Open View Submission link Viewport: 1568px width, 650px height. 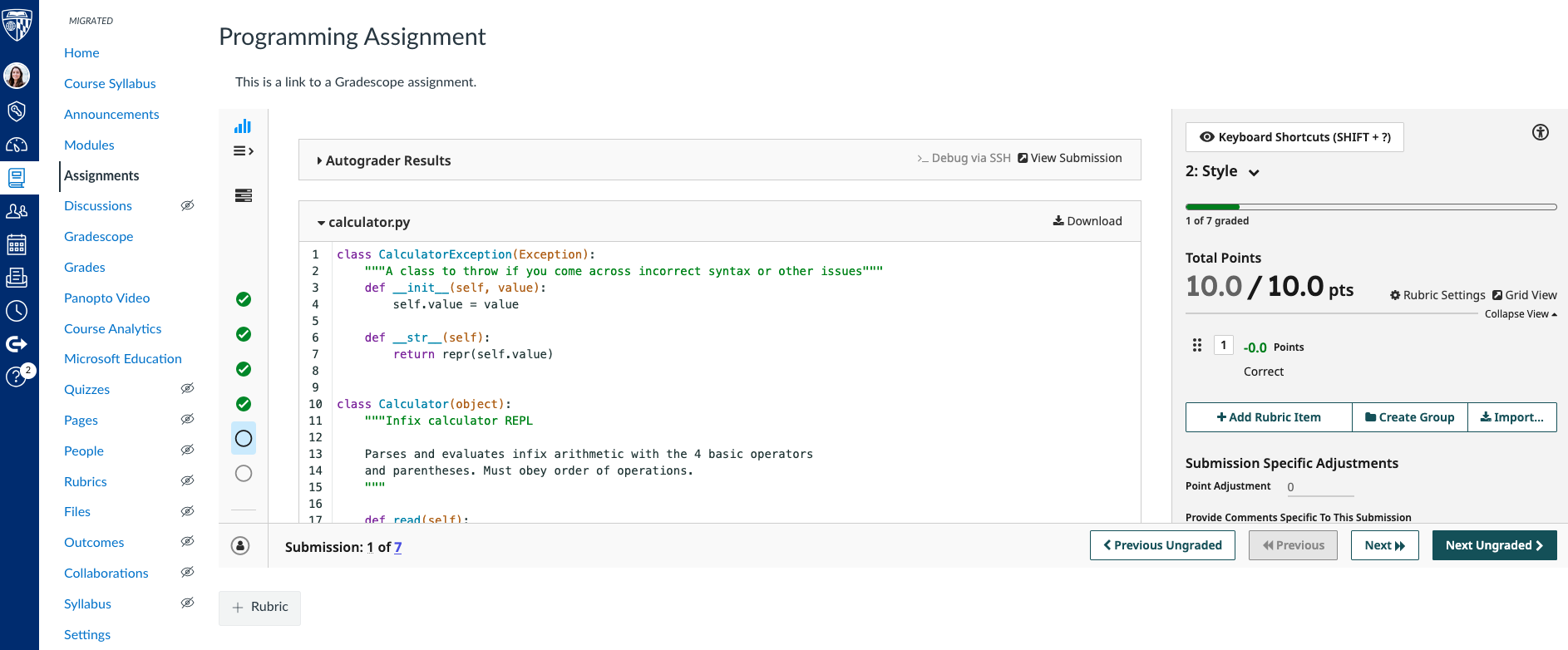pyautogui.click(x=1070, y=158)
